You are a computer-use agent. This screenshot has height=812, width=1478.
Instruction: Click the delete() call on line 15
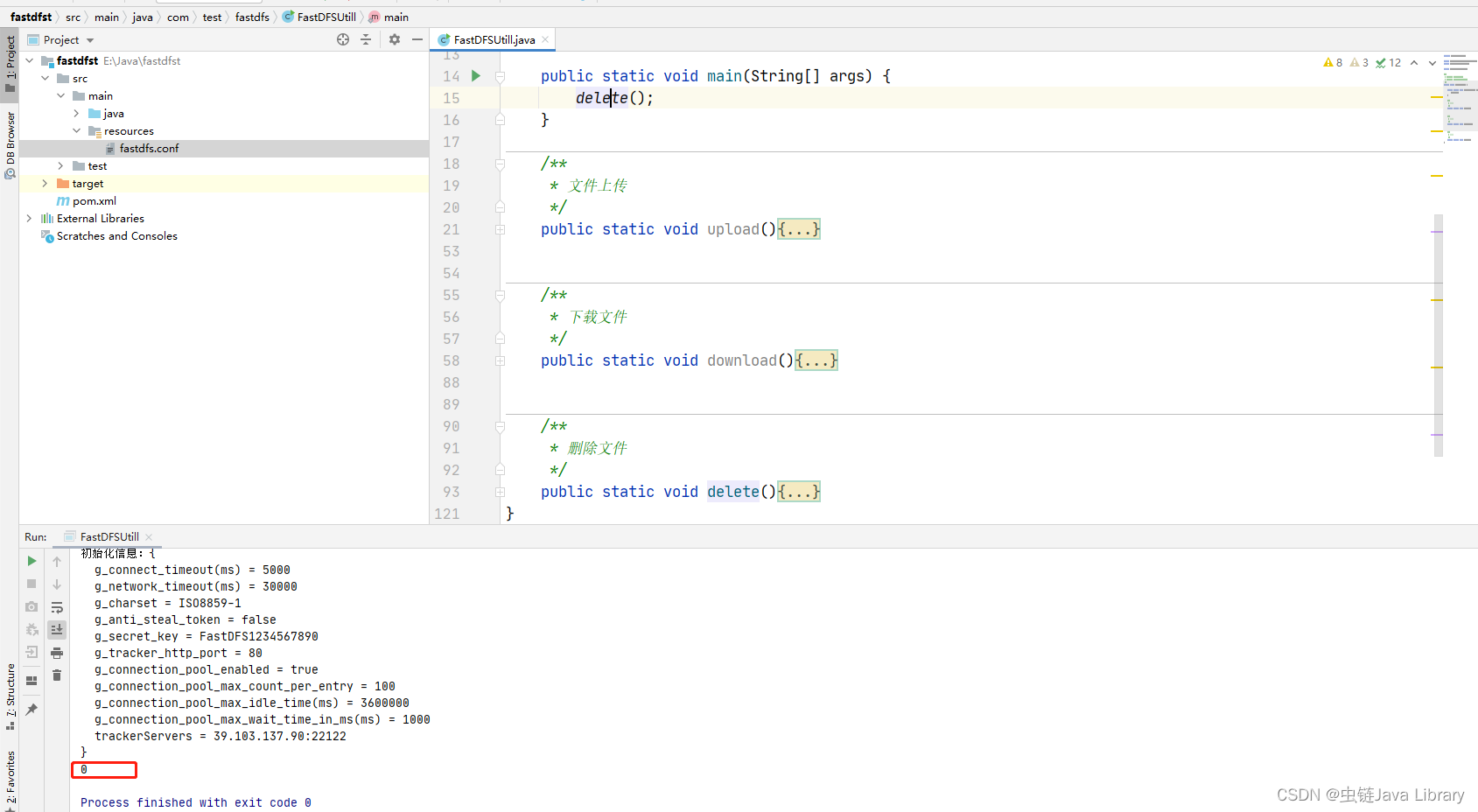coord(614,98)
